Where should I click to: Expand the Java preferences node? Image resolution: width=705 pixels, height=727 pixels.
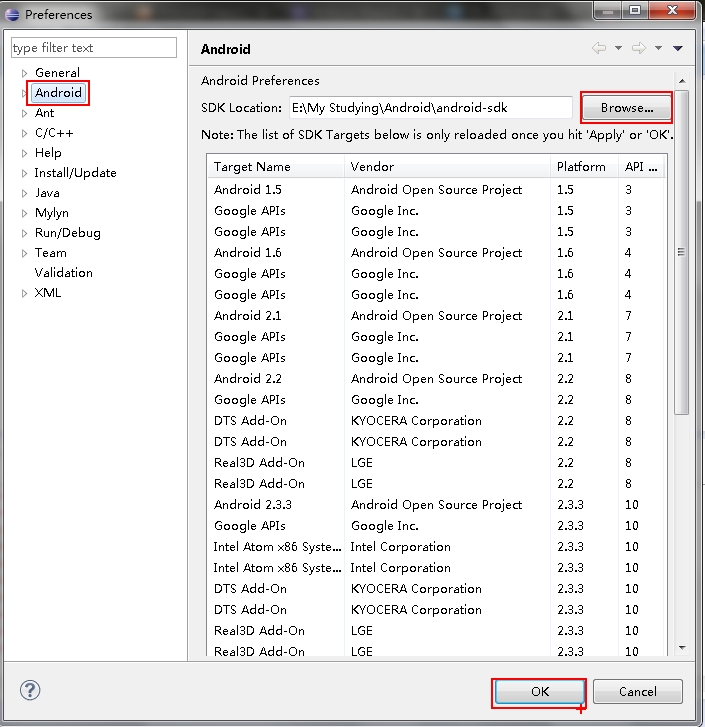point(25,193)
